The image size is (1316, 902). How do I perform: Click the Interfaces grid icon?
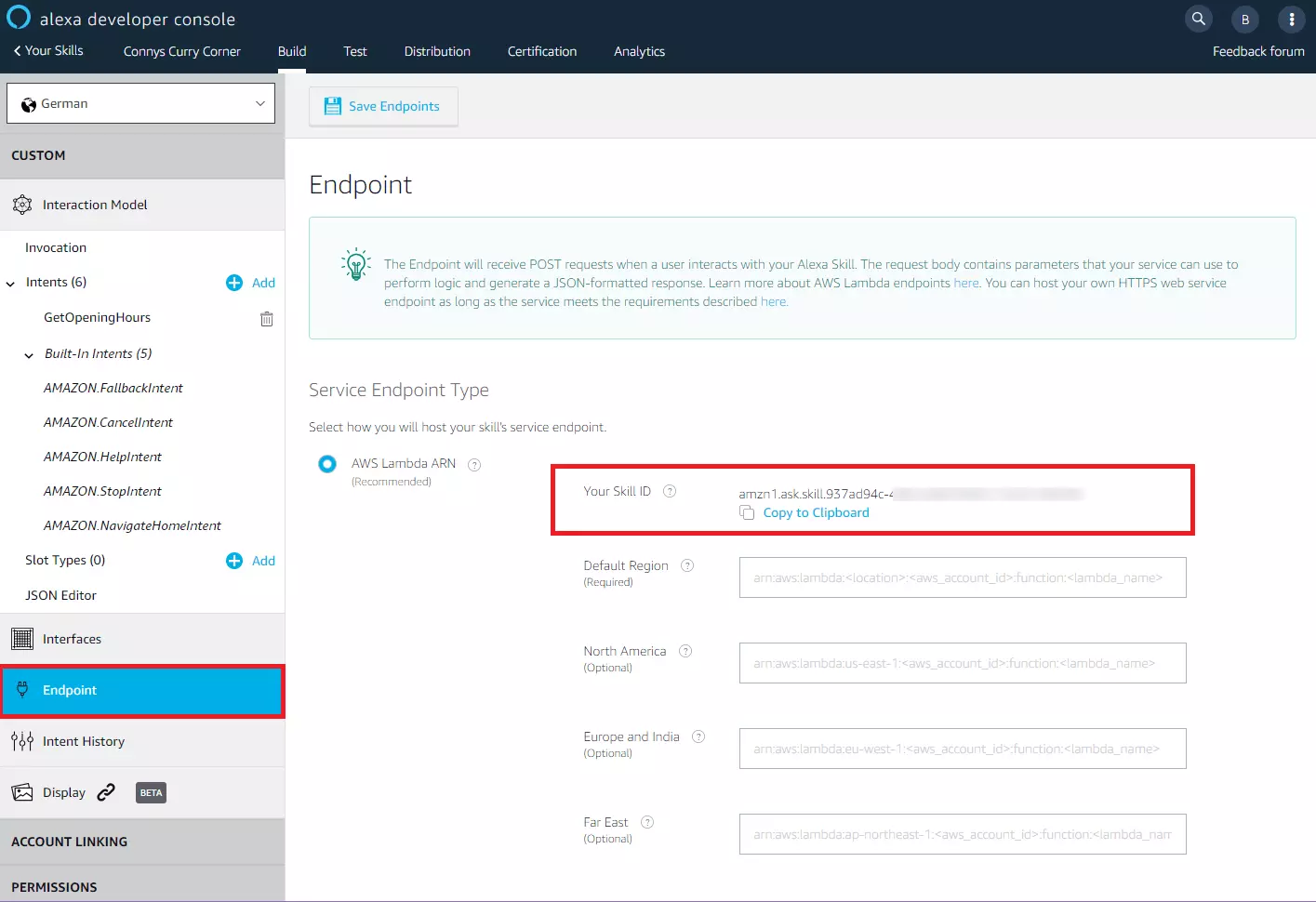22,639
